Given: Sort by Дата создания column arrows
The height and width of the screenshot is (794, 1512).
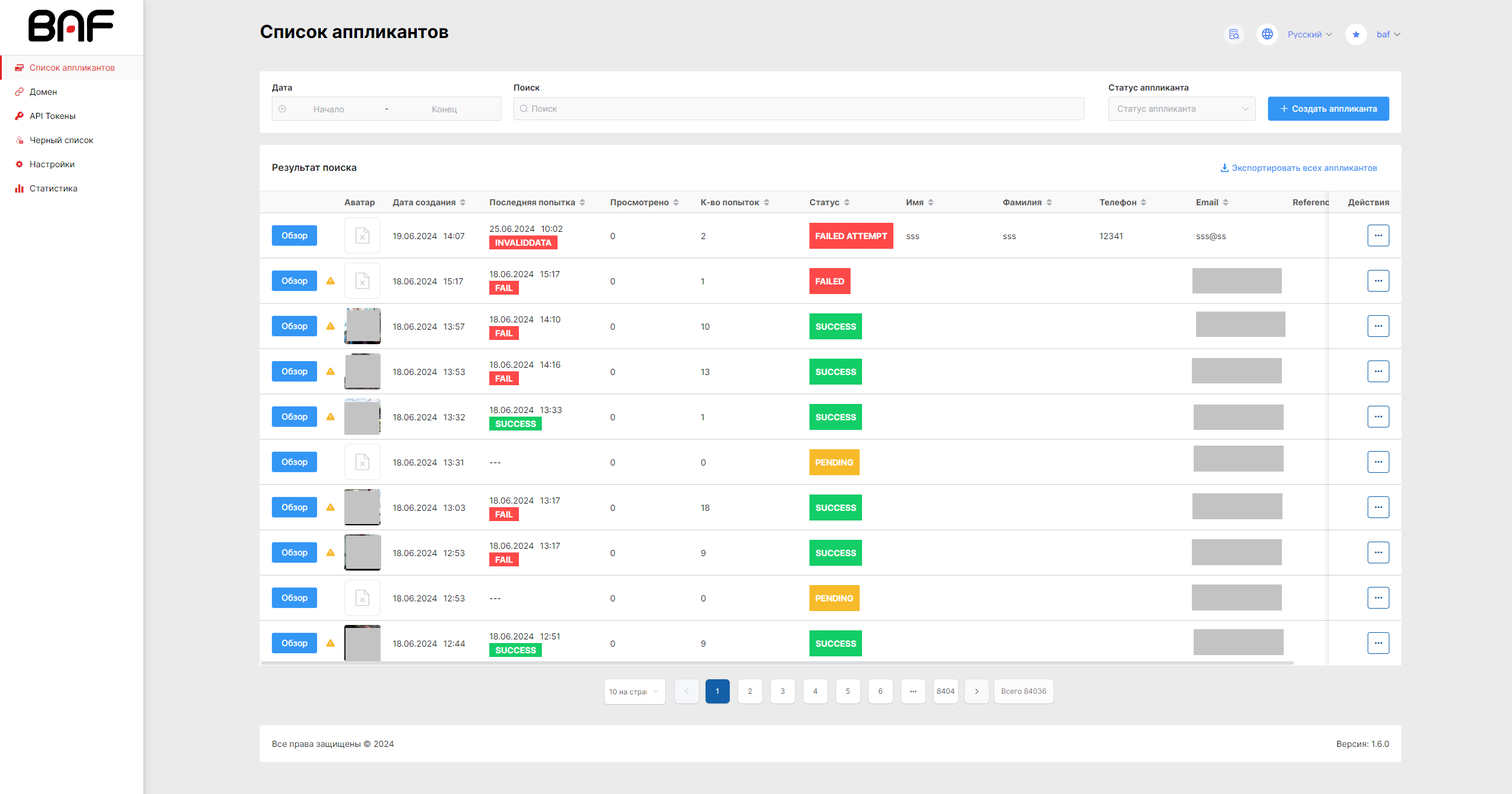Looking at the screenshot, I should [463, 202].
